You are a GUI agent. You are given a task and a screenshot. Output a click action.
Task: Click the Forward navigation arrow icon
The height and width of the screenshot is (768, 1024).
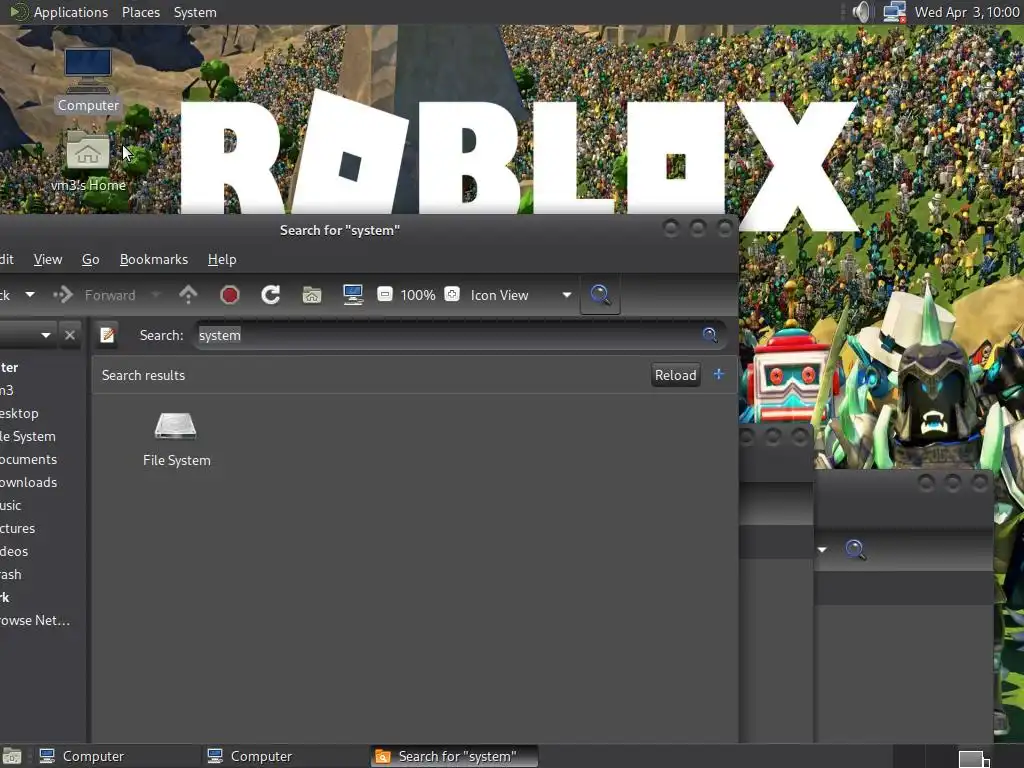[63, 295]
